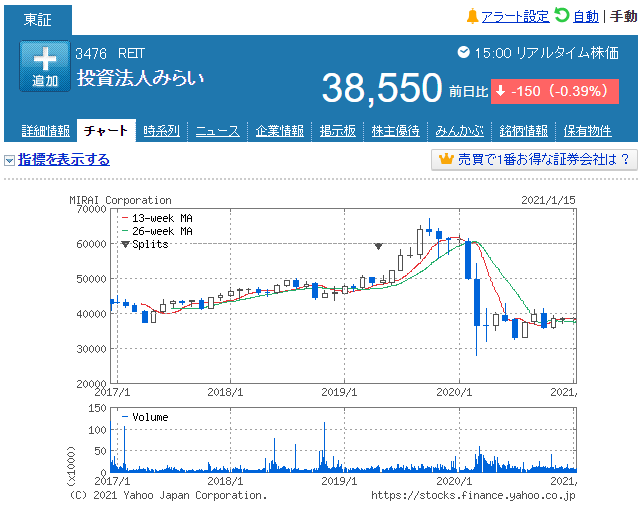Click the green refresh icon
644x506 pixels.
[561, 16]
